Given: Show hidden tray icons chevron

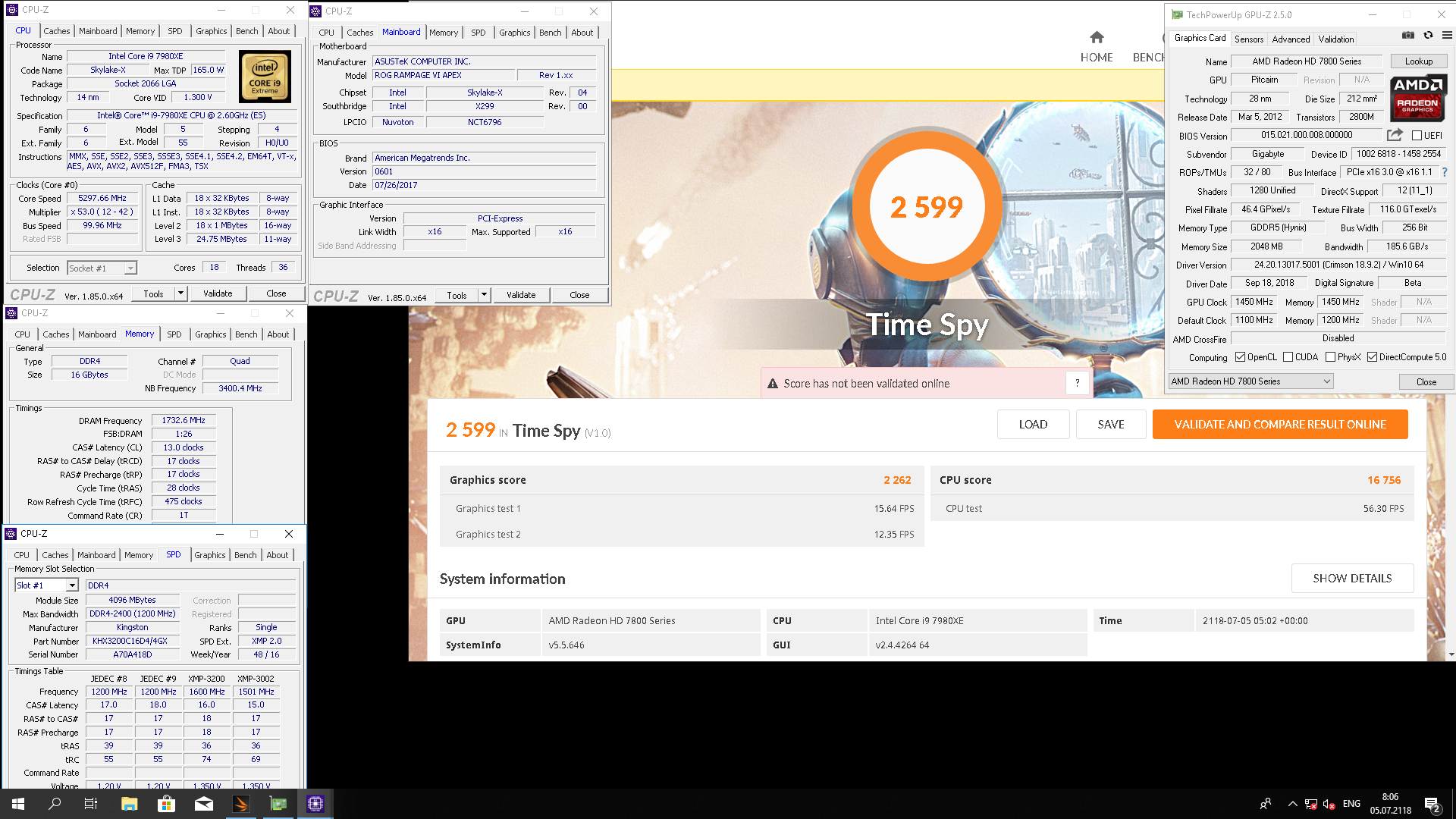Looking at the screenshot, I should coord(1292,804).
